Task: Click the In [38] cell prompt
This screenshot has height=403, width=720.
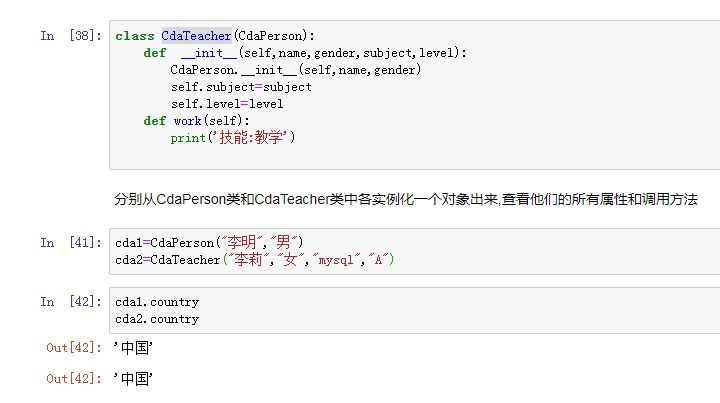Action: point(70,36)
